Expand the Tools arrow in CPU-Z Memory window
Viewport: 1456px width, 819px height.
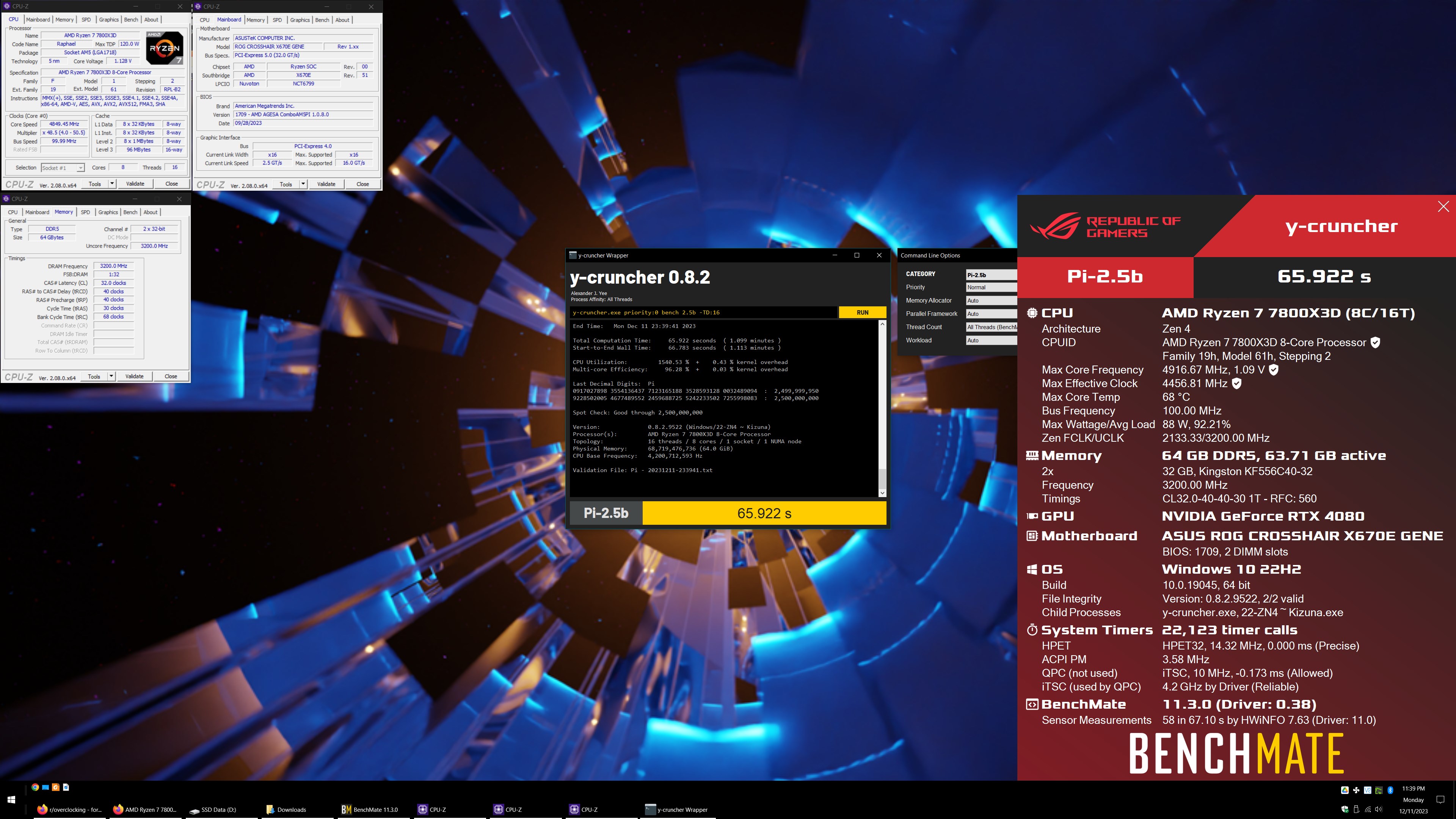(x=111, y=377)
